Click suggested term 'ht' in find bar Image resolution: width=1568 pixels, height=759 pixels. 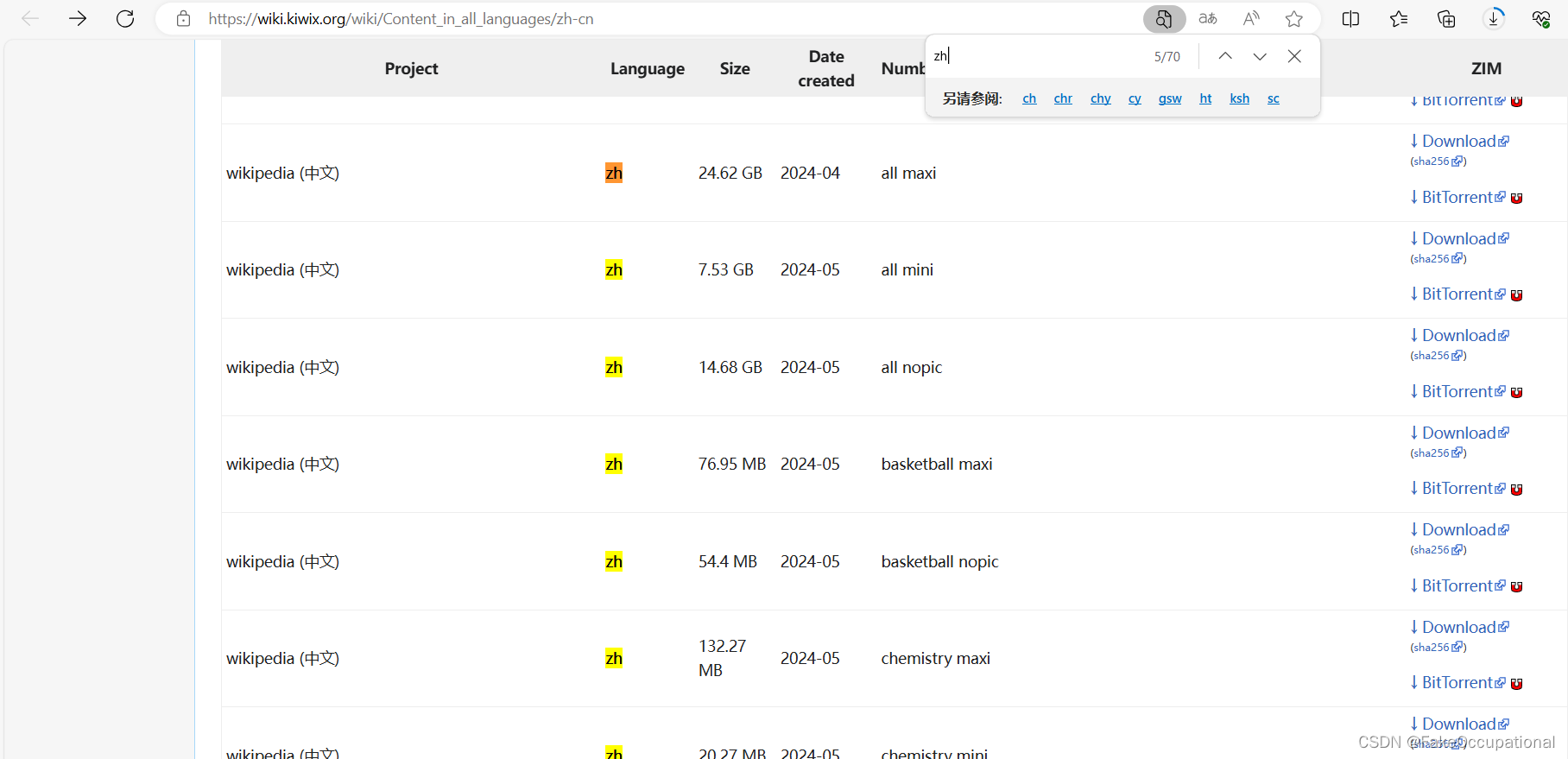(x=1205, y=98)
